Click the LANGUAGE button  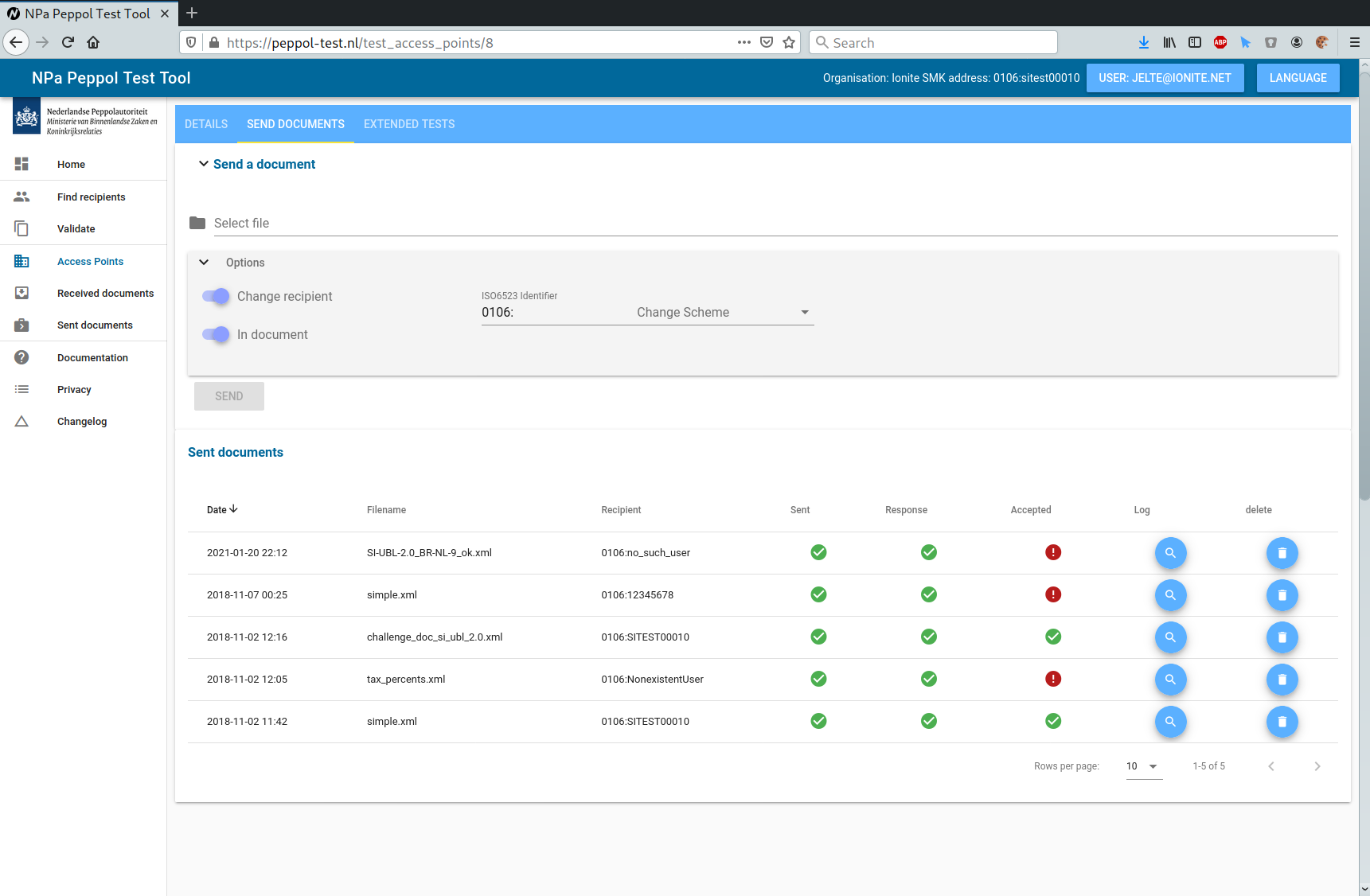point(1298,78)
